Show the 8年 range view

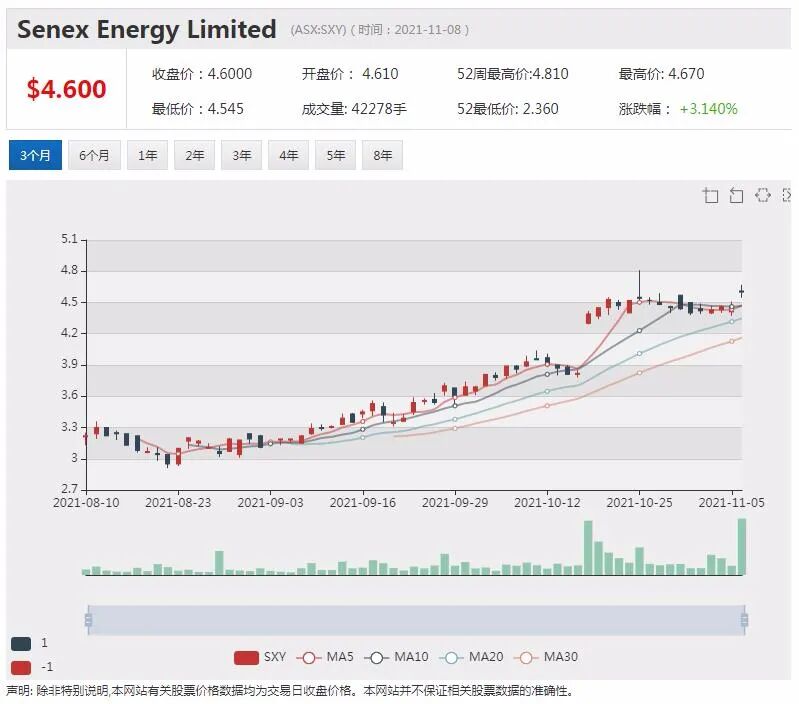pos(382,155)
